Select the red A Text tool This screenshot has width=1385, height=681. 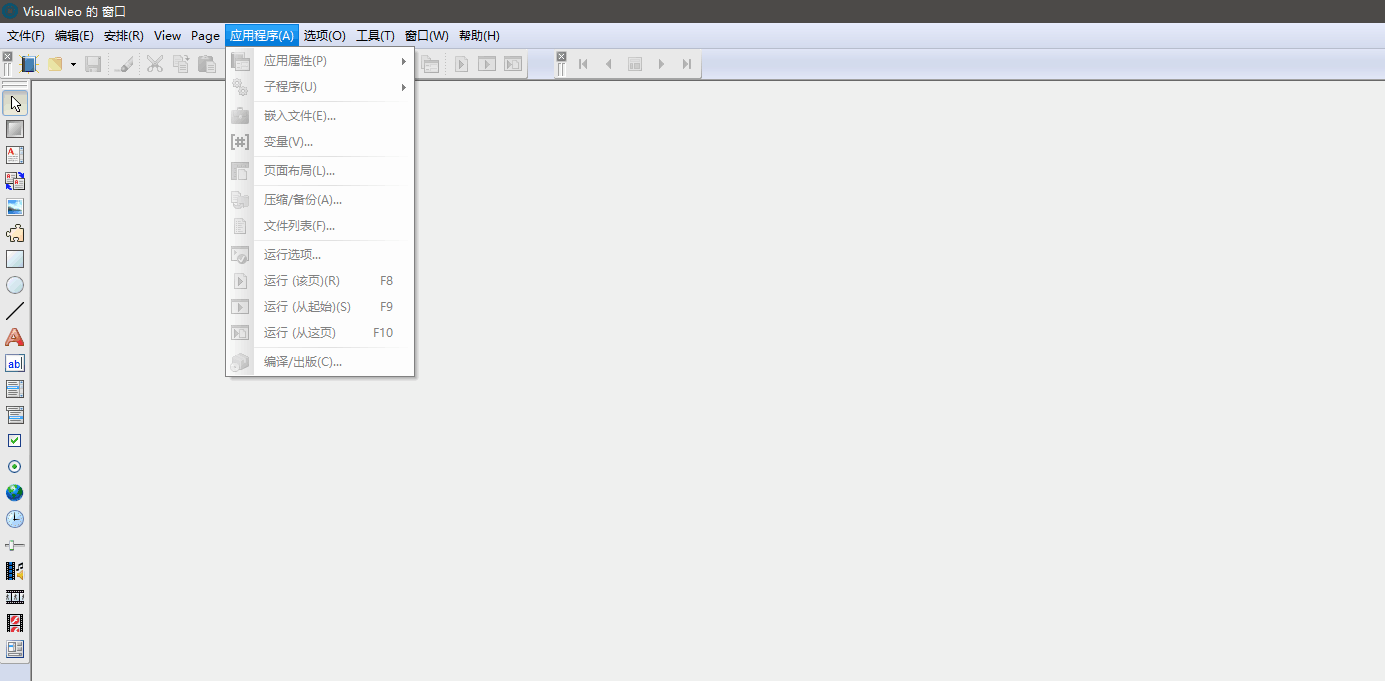(x=15, y=337)
